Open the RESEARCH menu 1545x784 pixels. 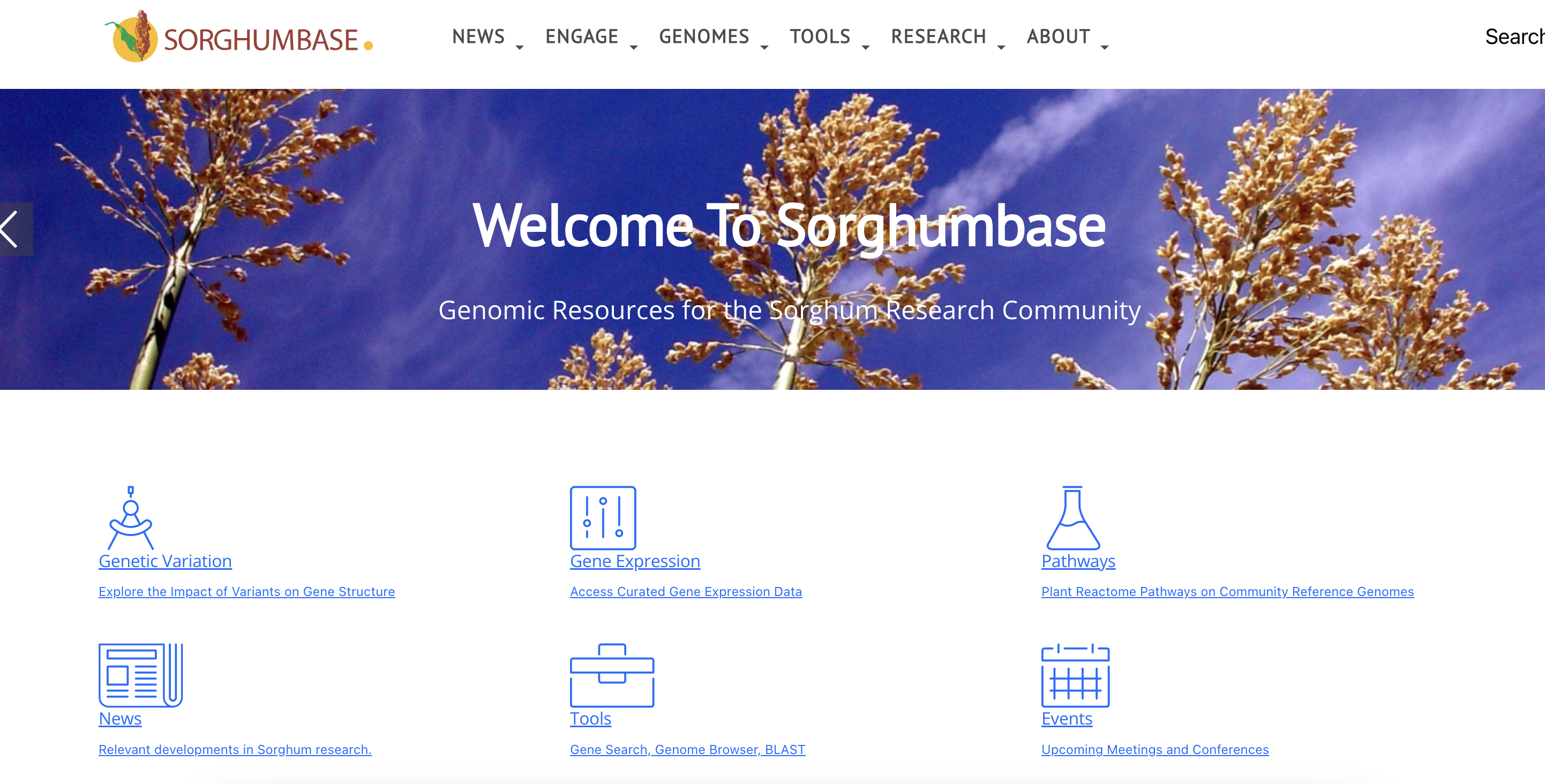[x=938, y=36]
